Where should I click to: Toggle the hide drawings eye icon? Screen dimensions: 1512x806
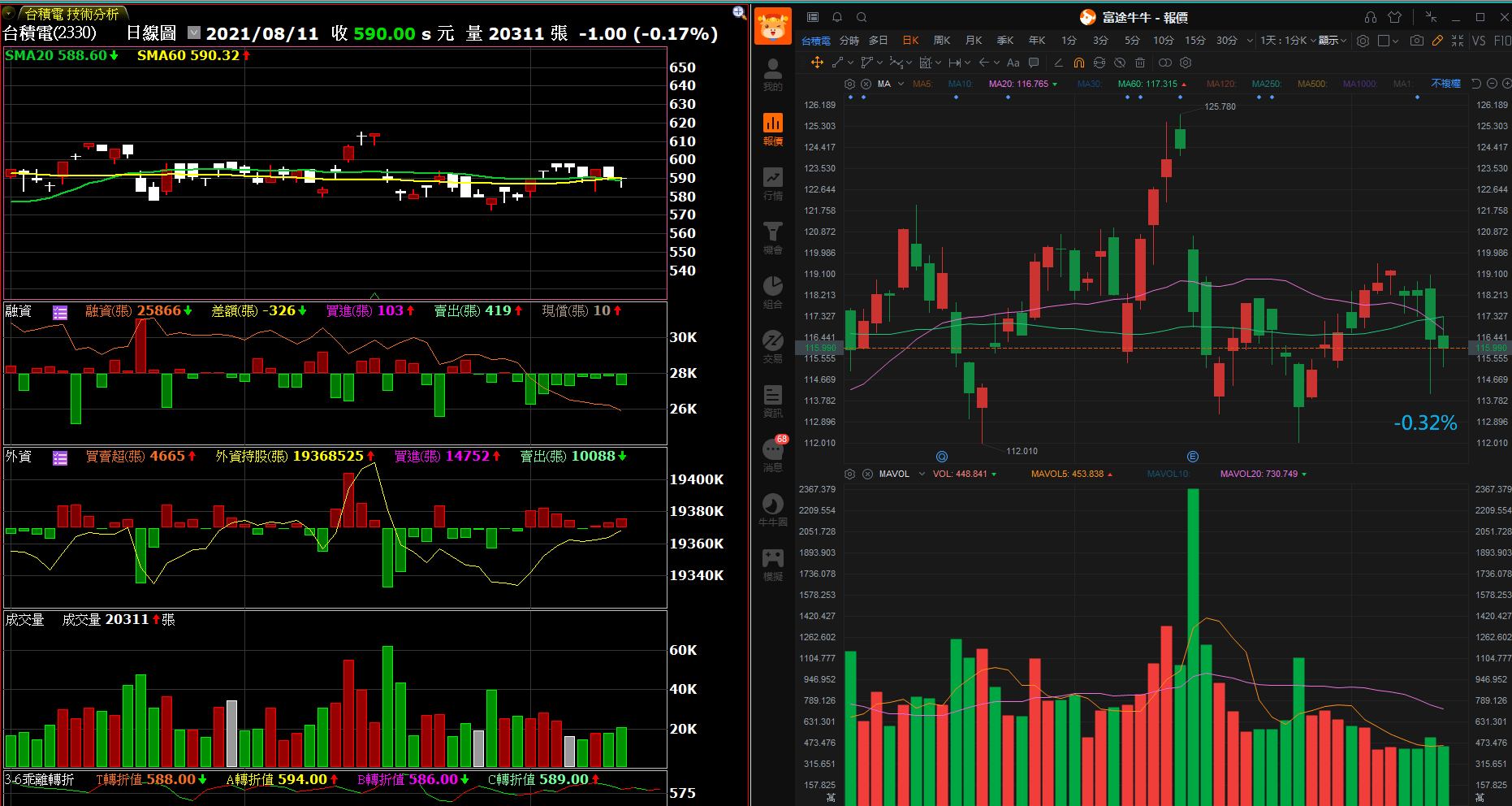click(1120, 63)
